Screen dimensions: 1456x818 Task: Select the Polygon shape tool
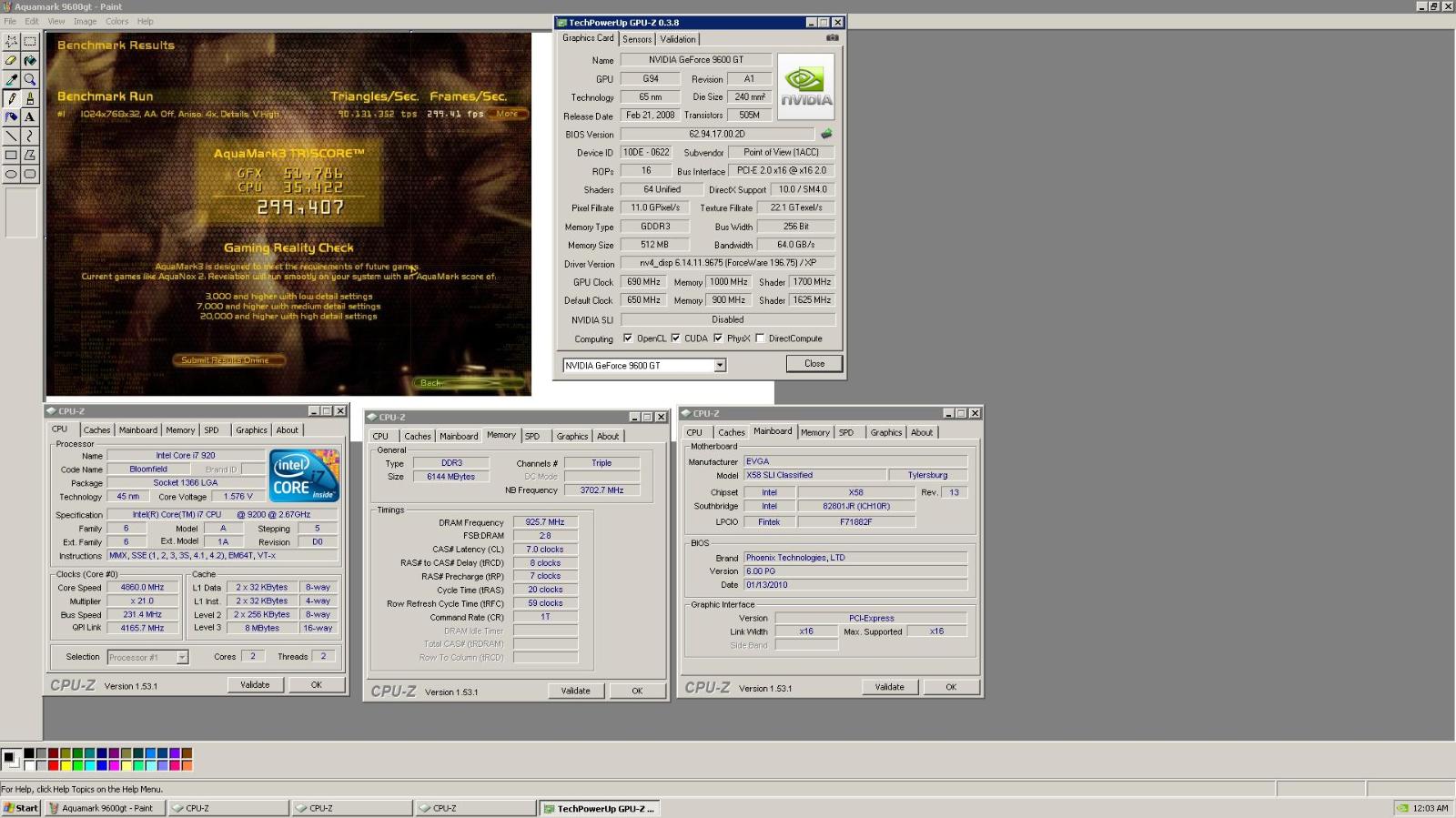30,155
